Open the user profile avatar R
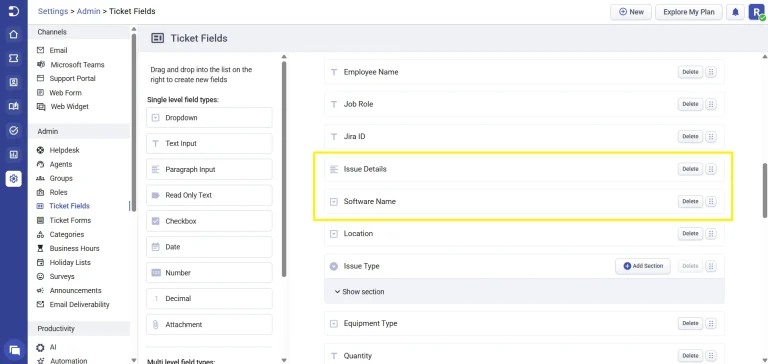Screen dimensions: 768x364 click(x=756, y=12)
